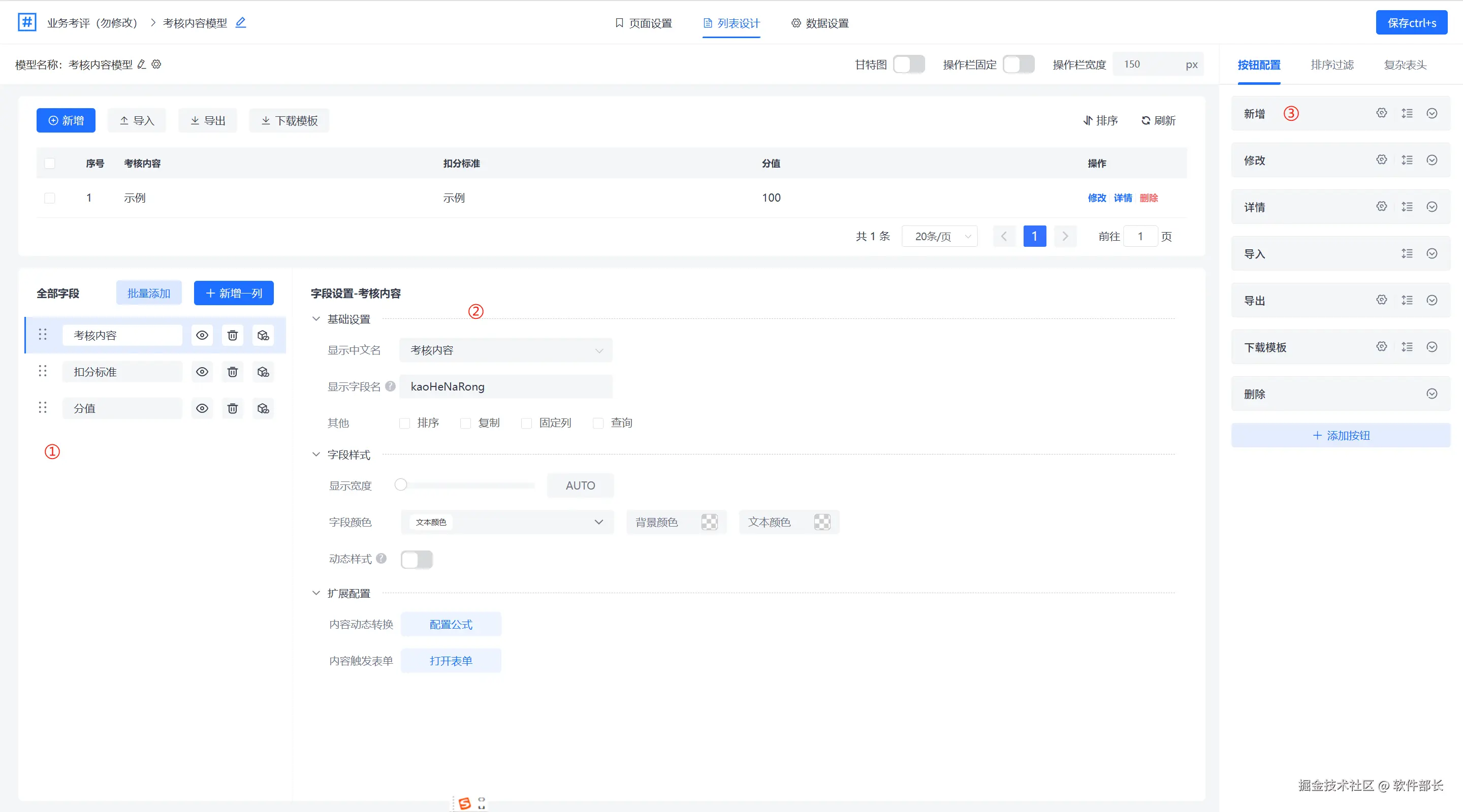Screen dimensions: 1463x812
Task: Expand the 删除 button config chevron
Action: pyautogui.click(x=1432, y=394)
